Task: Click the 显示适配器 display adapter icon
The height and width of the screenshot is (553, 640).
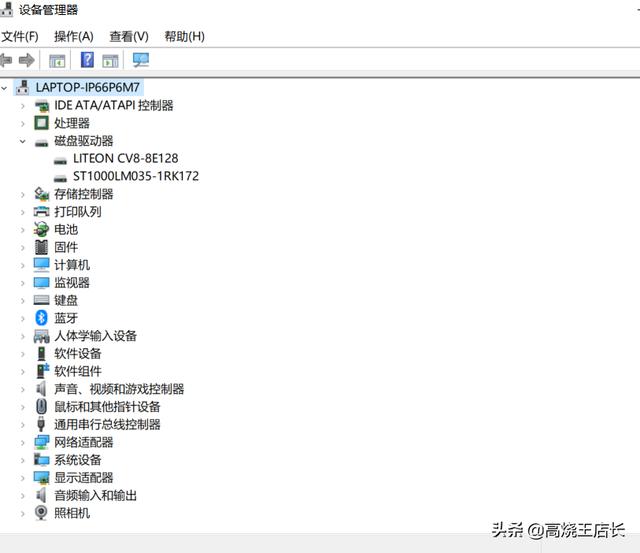Action: pos(42,477)
